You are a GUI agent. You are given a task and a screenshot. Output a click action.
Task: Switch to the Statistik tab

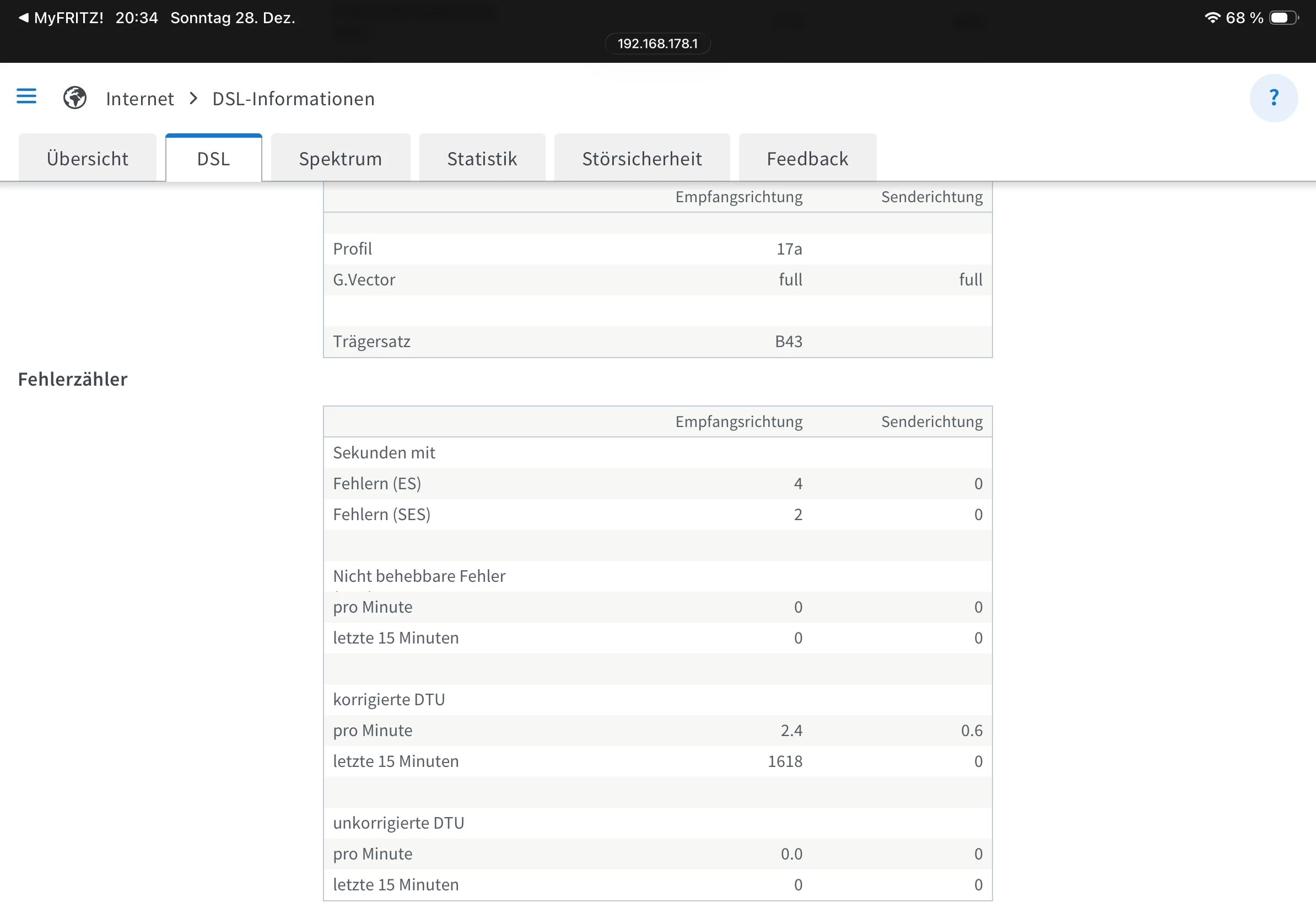[482, 158]
